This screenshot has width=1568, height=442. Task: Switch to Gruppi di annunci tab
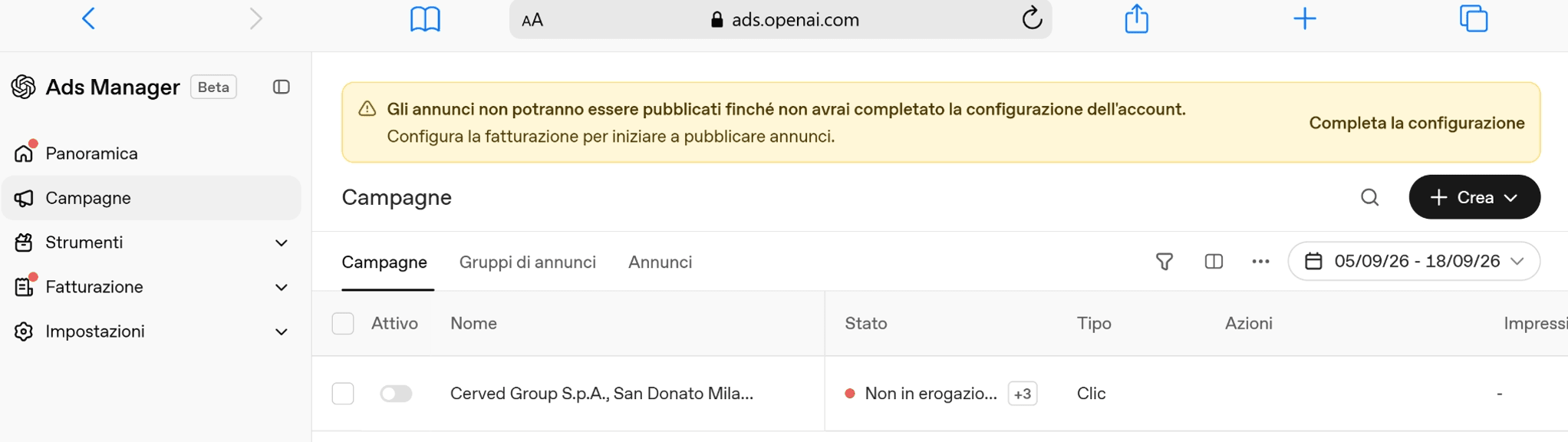tap(527, 262)
